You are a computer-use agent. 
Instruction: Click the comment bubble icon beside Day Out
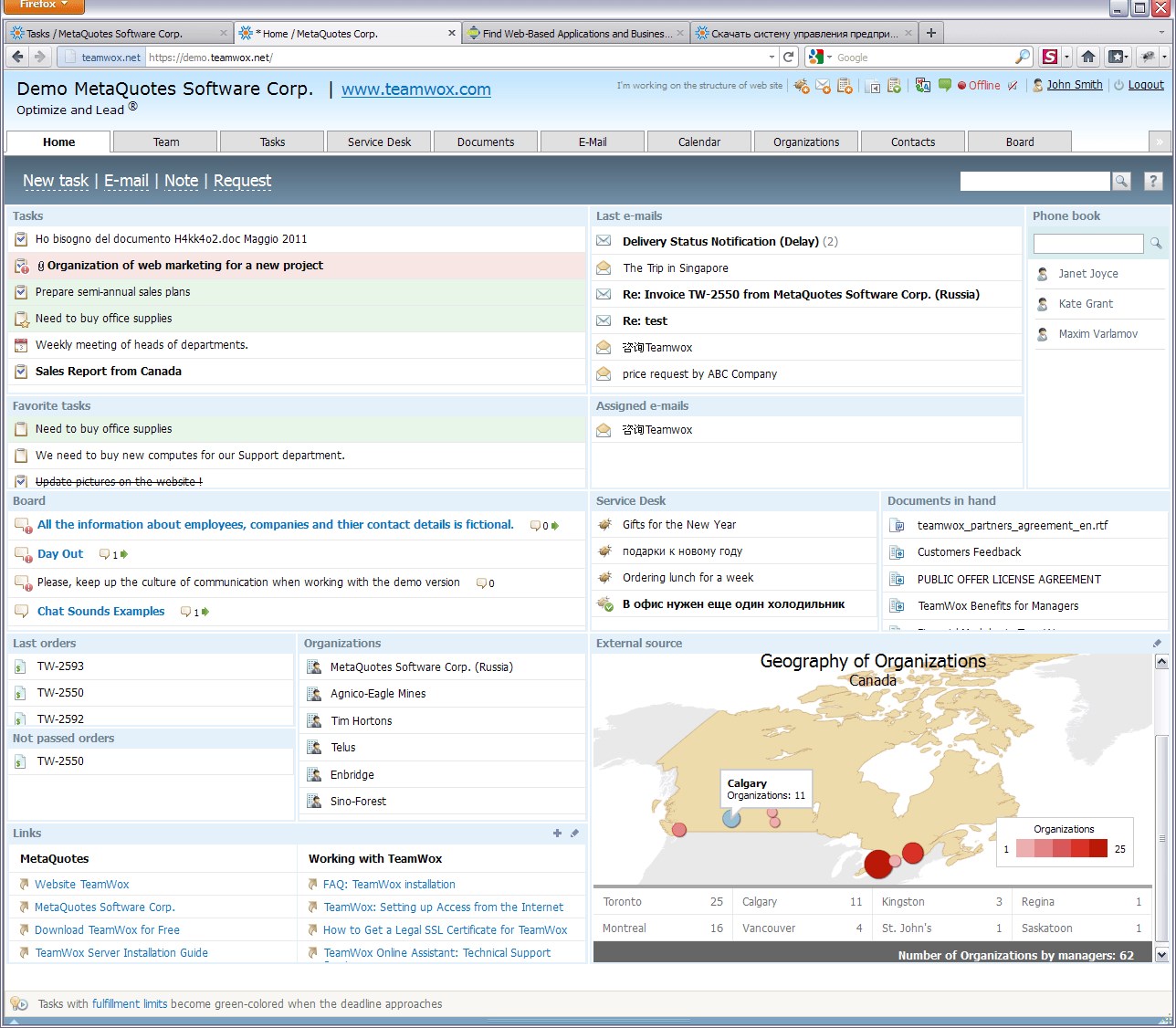coord(104,554)
